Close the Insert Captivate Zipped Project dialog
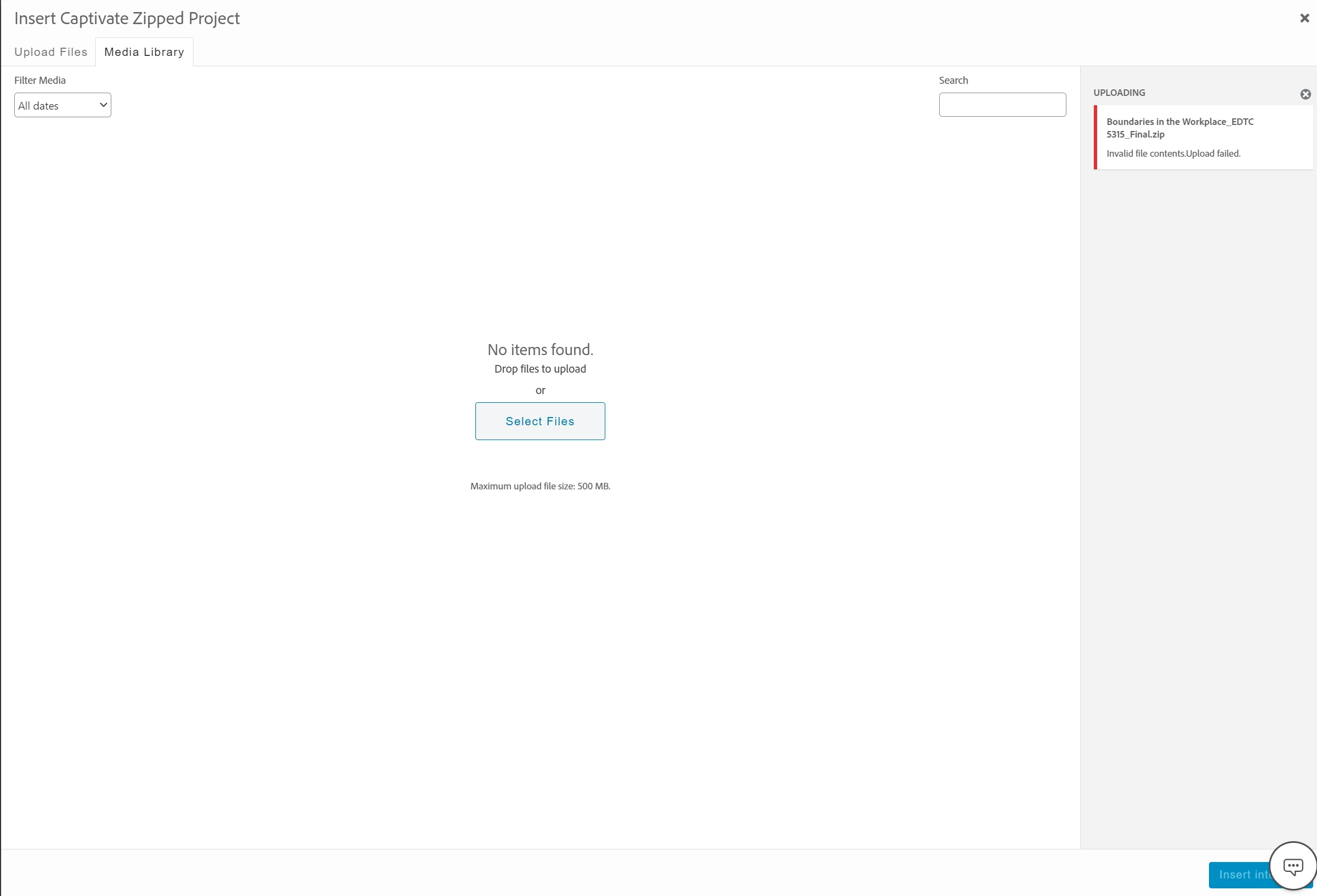 click(x=1304, y=19)
